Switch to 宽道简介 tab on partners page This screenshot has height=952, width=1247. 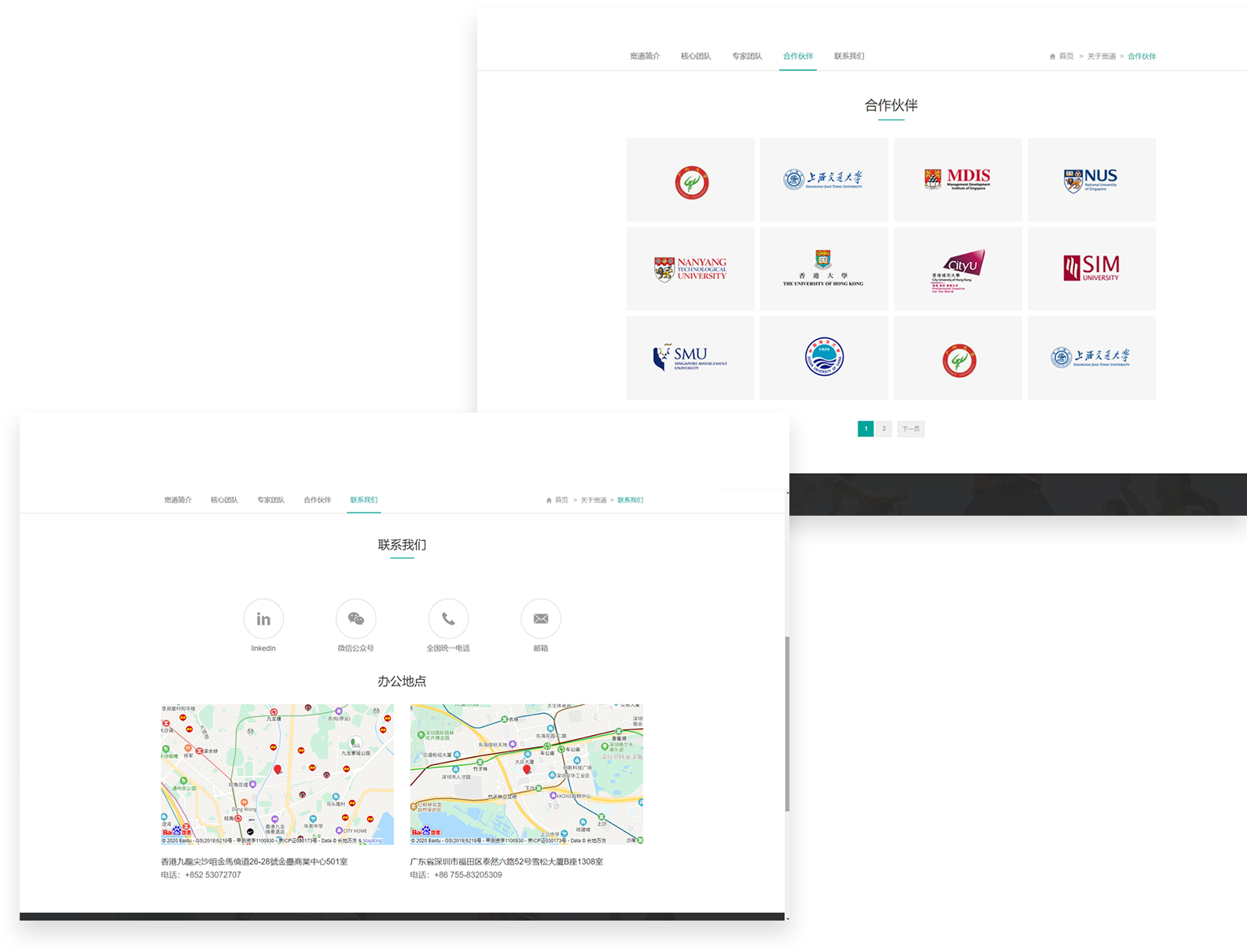pyautogui.click(x=645, y=57)
